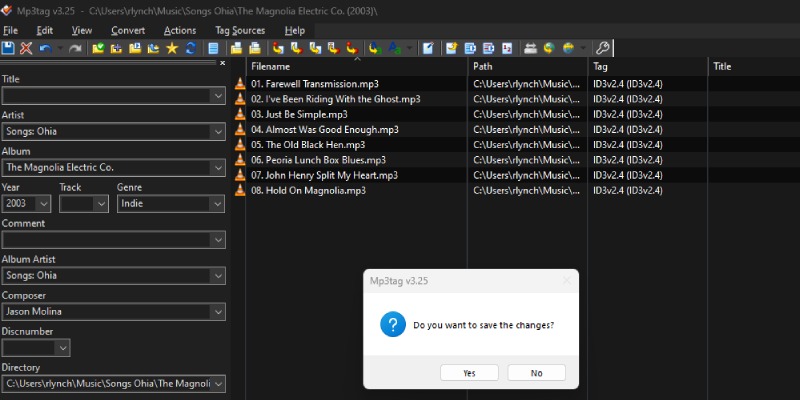Viewport: 800px width, 400px height.
Task: Click the Change directory folder icon with green check
Action: tap(98, 48)
